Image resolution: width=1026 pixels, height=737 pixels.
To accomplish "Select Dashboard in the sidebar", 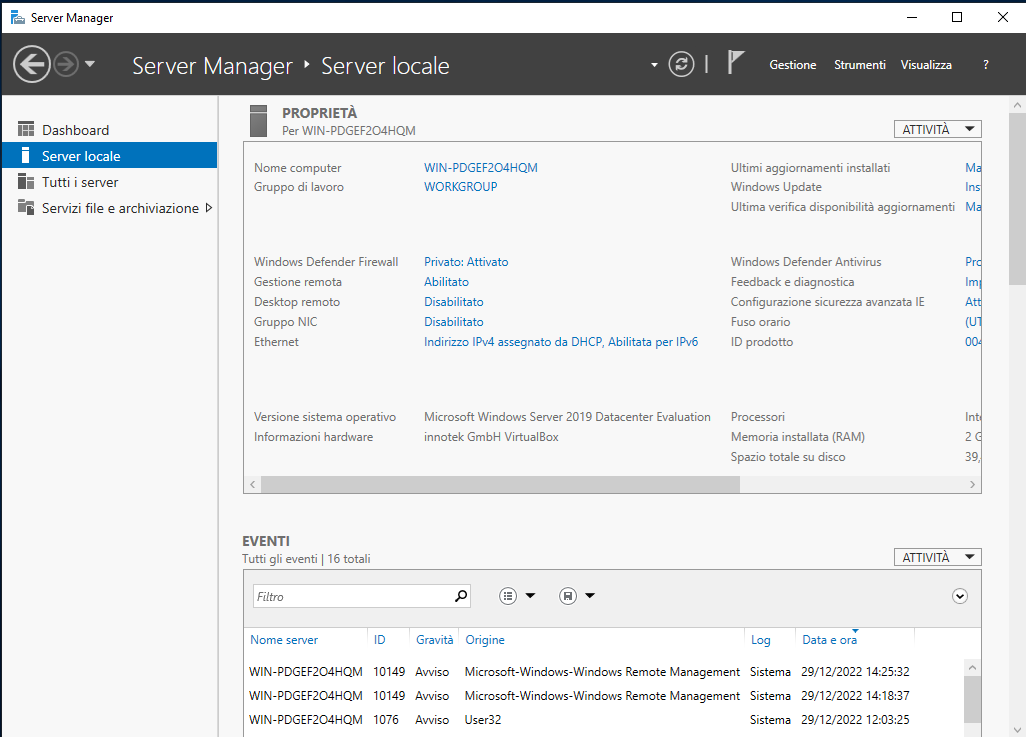I will click(x=110, y=130).
